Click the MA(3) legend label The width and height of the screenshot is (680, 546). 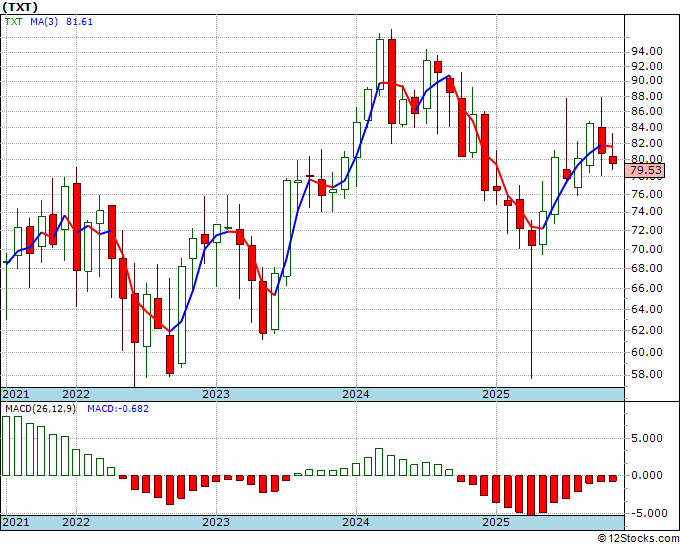coord(44,22)
